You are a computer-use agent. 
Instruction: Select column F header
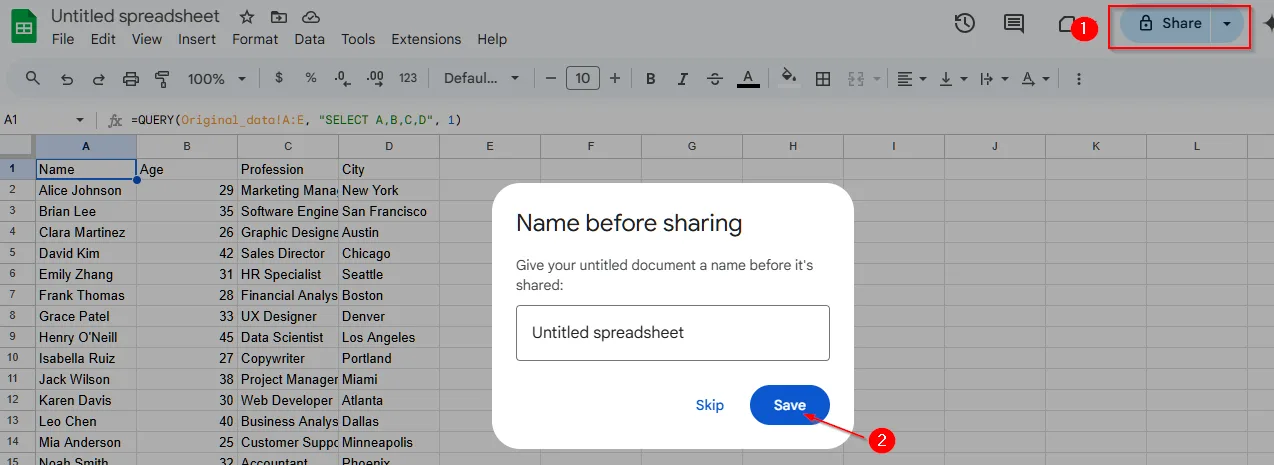[591, 147]
